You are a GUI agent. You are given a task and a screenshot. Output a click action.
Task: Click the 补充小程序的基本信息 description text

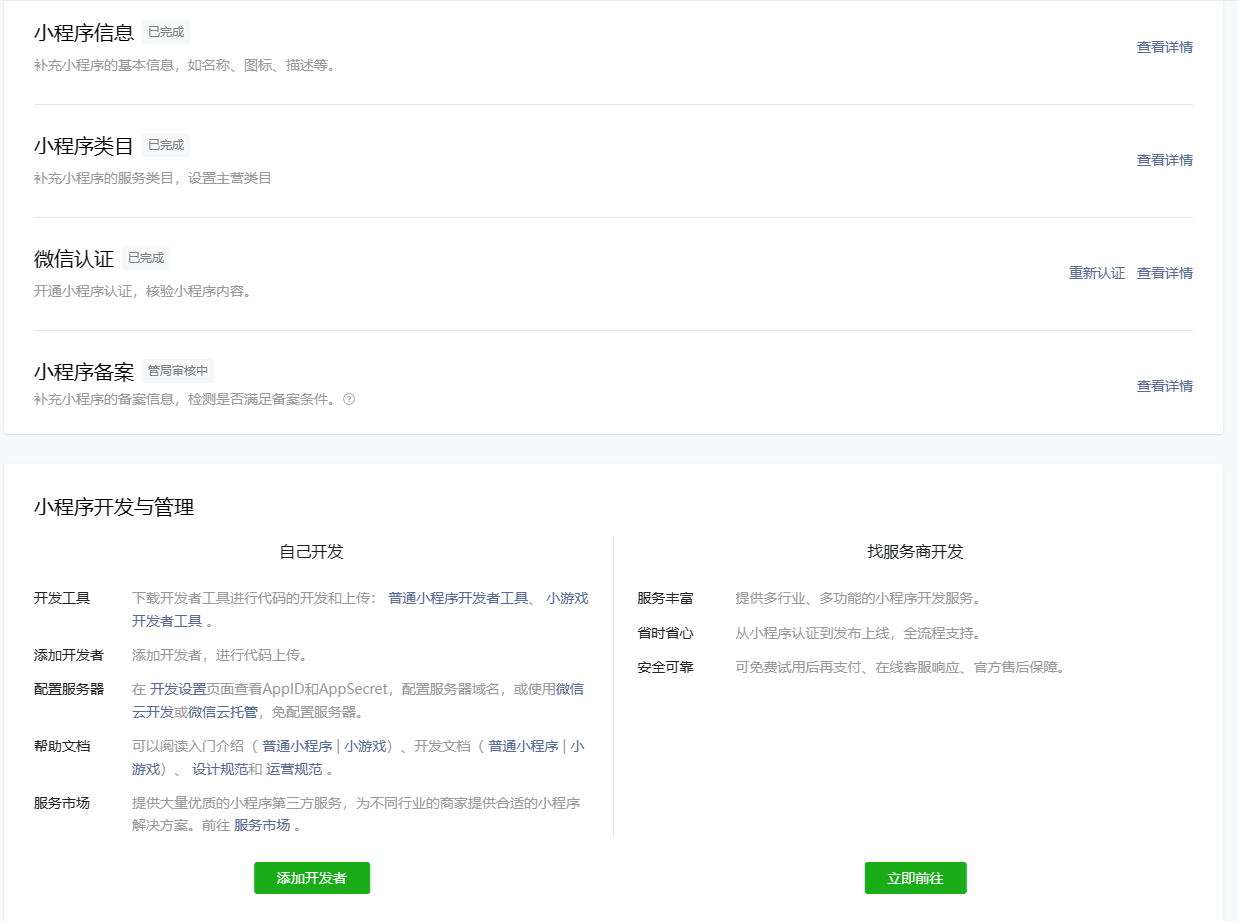pos(184,66)
